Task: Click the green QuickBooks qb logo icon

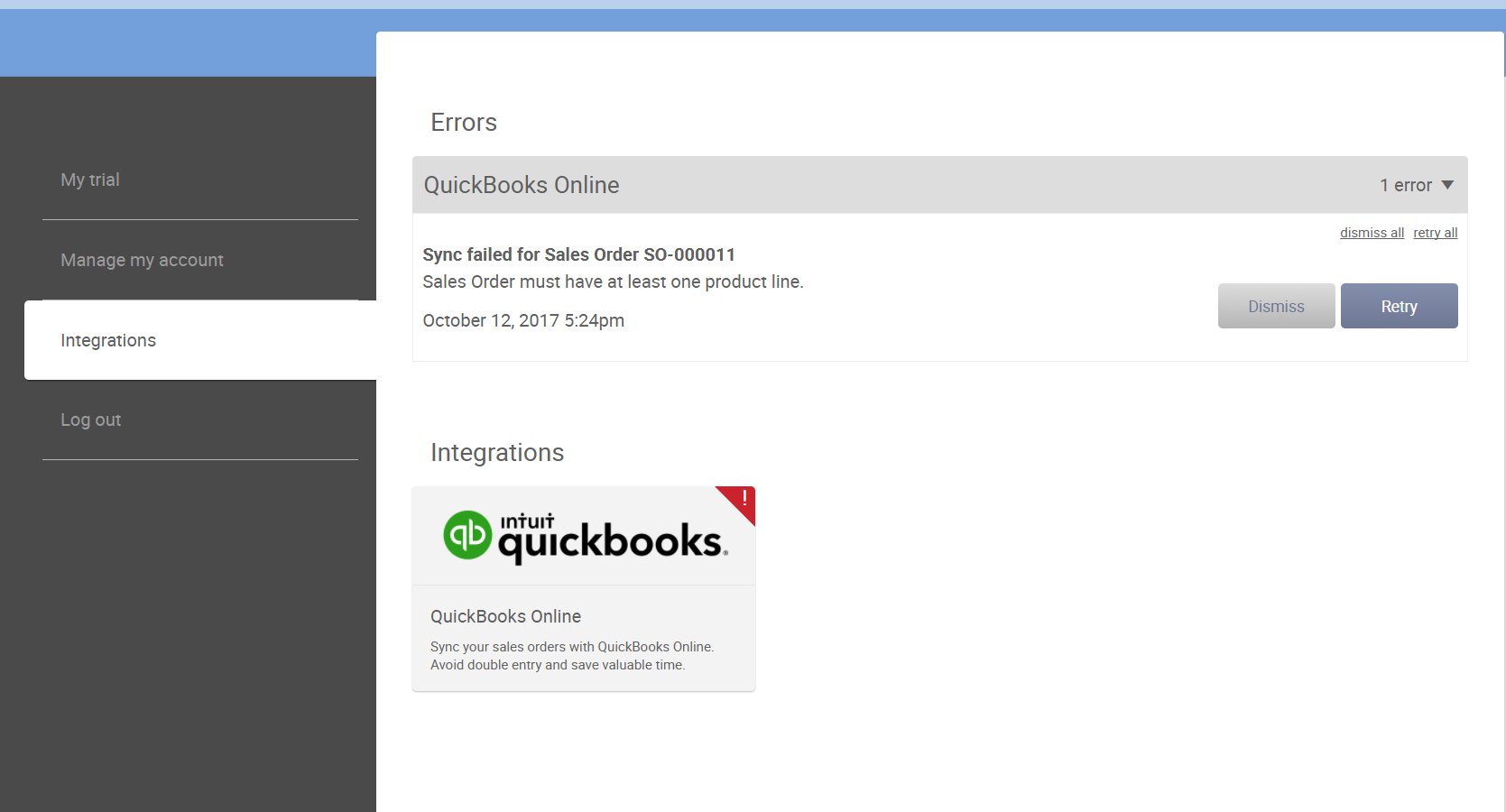Action: pos(467,535)
